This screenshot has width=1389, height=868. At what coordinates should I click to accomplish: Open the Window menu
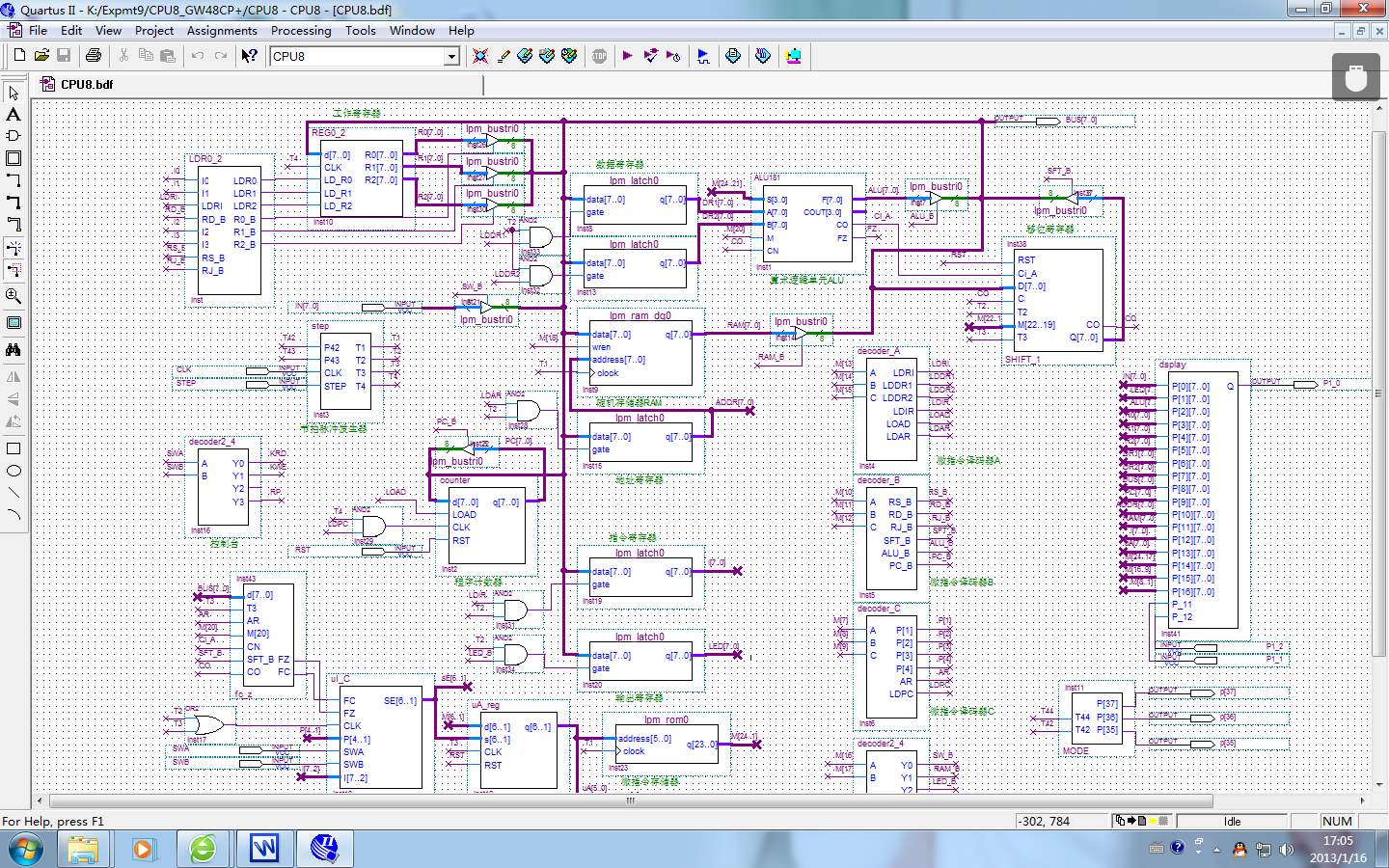pos(412,30)
